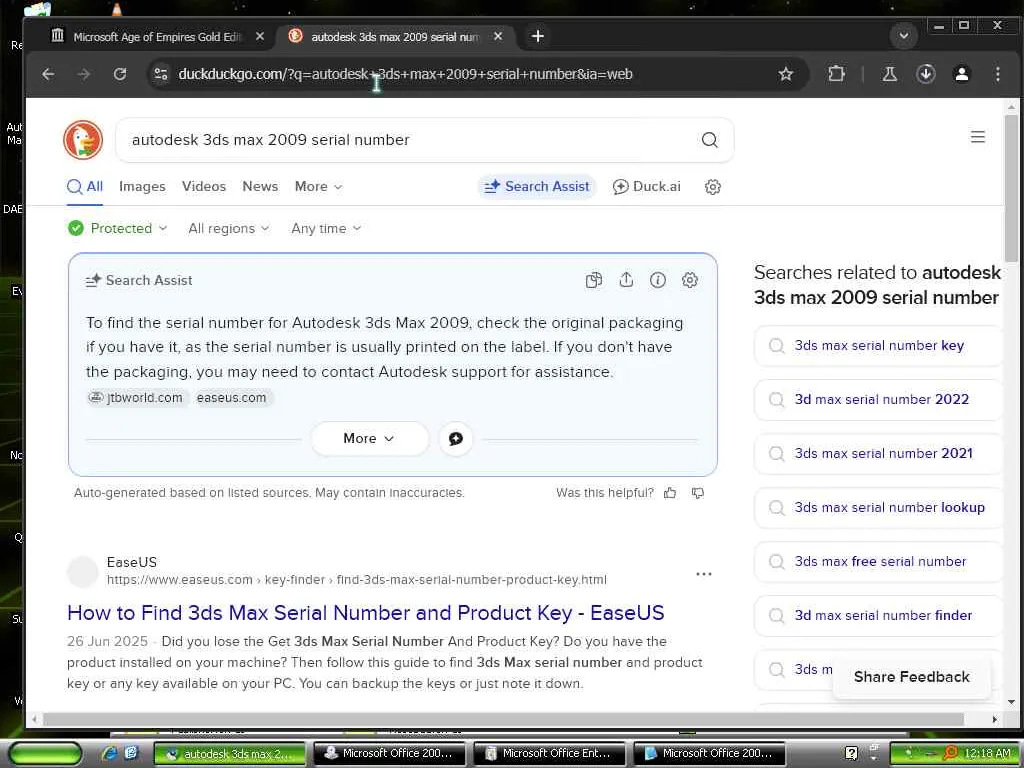
Task: Open the browser profile icon
Action: 962,74
